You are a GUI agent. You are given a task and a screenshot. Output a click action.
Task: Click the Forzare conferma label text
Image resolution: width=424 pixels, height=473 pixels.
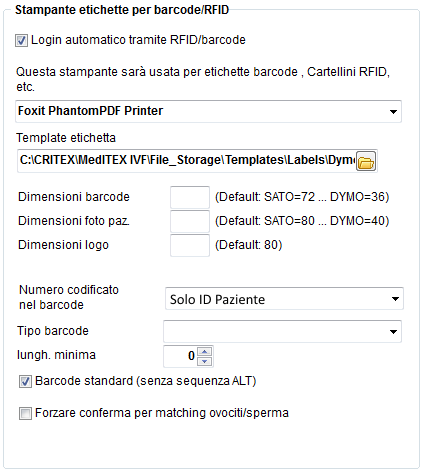[162, 413]
